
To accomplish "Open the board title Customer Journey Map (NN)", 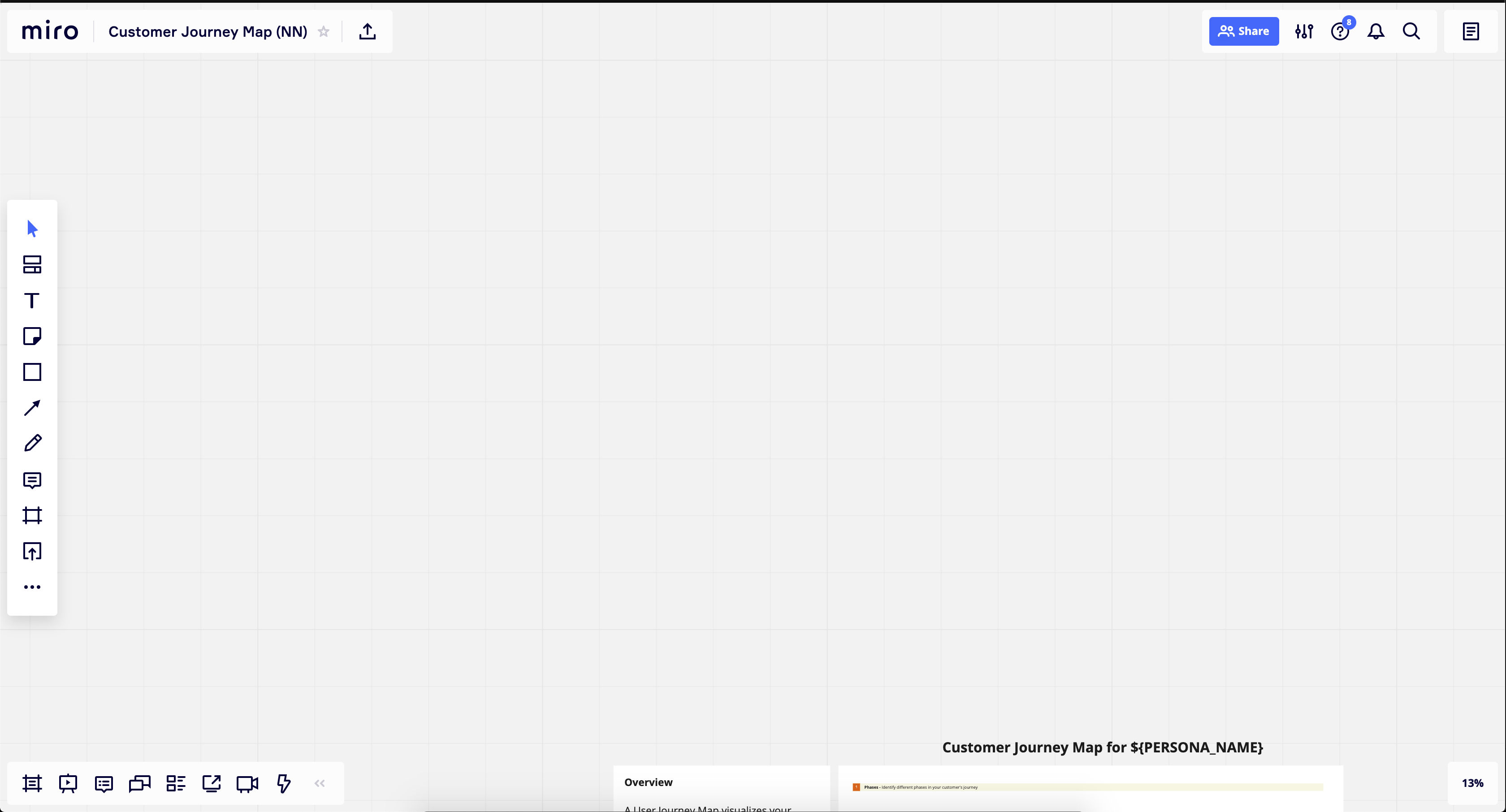I will pyautogui.click(x=208, y=31).
